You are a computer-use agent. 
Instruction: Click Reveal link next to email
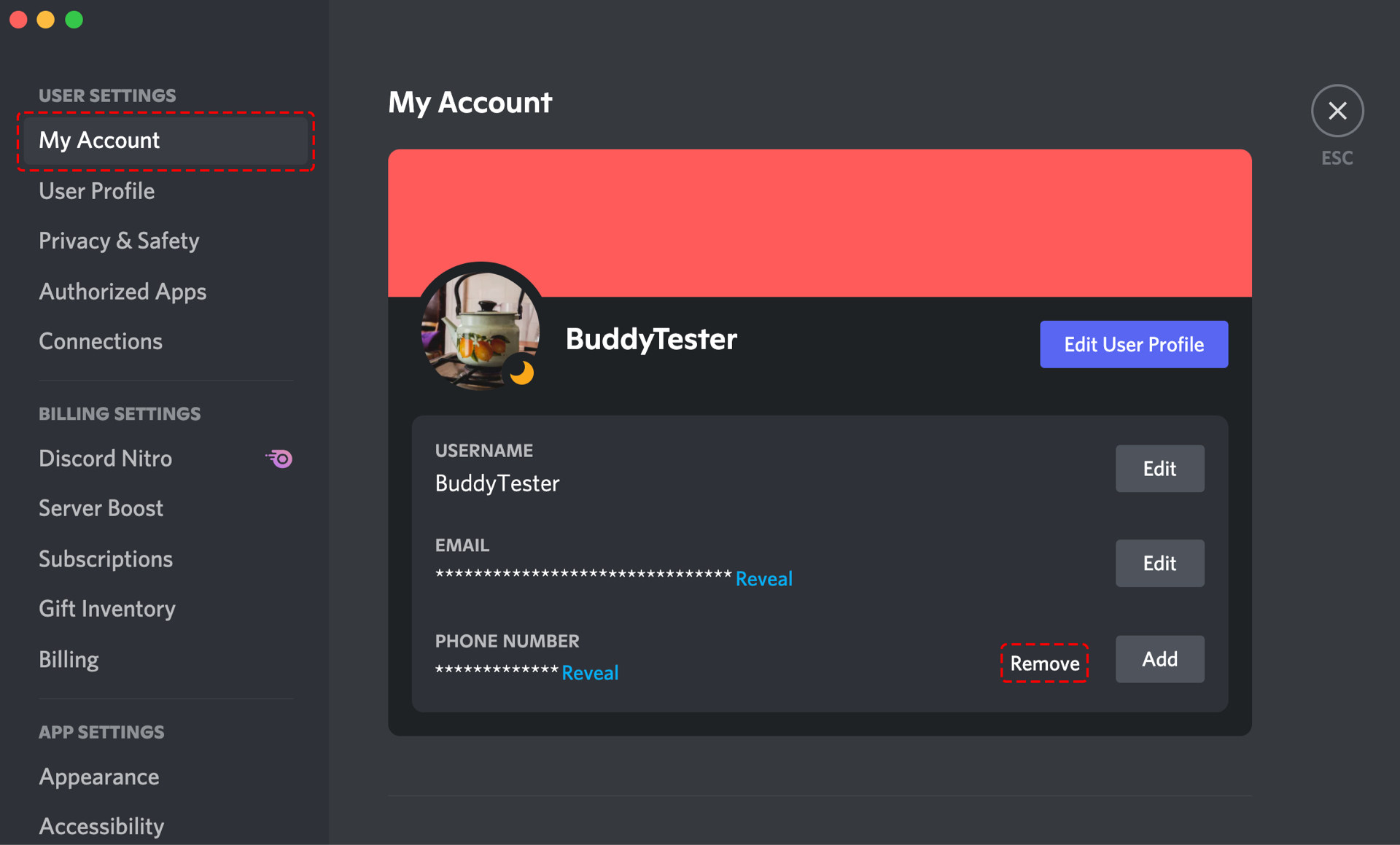tap(765, 577)
